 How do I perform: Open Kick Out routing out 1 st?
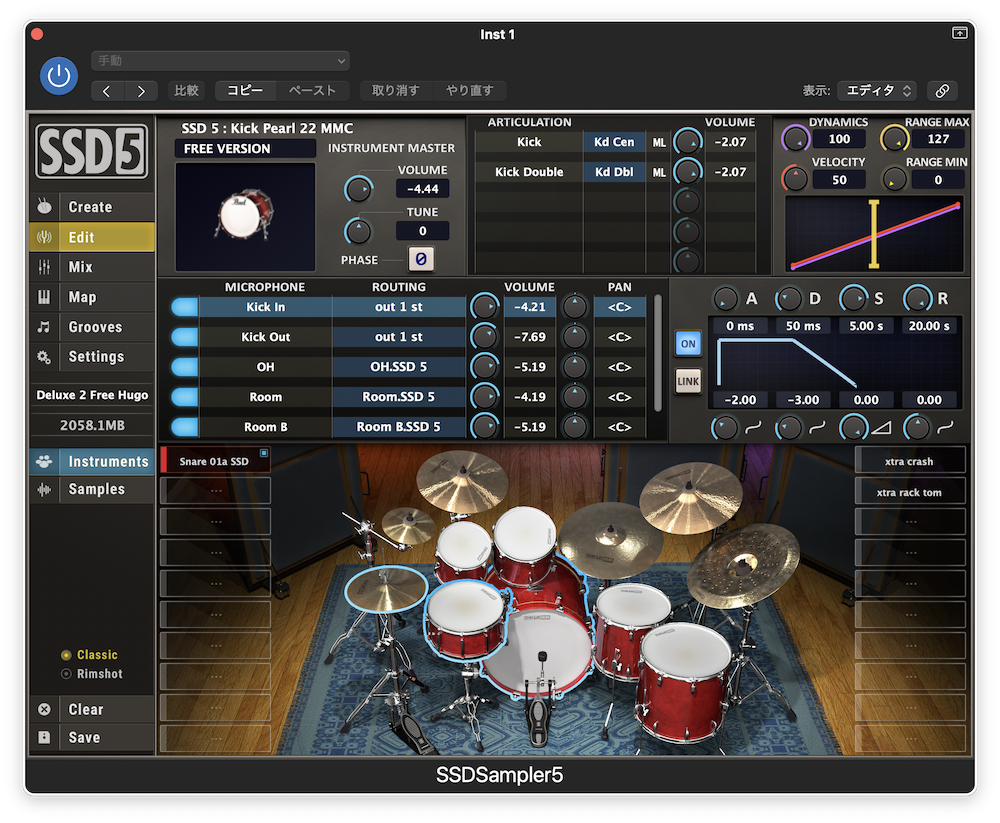pos(399,337)
